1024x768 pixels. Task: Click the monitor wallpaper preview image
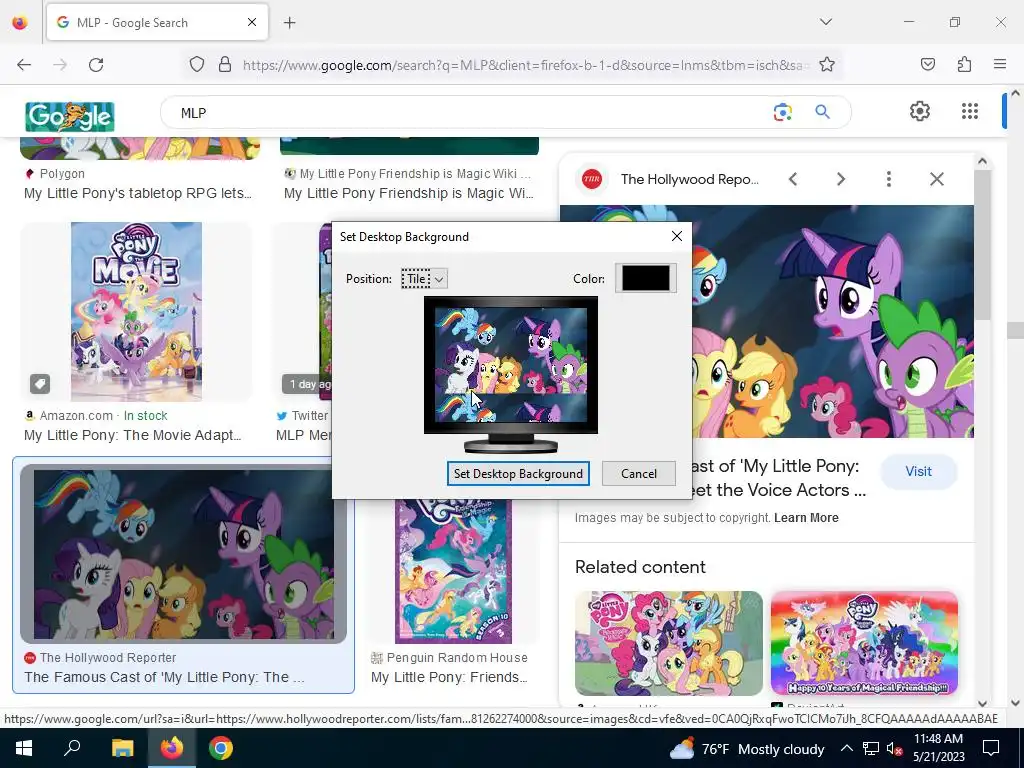[x=511, y=364]
